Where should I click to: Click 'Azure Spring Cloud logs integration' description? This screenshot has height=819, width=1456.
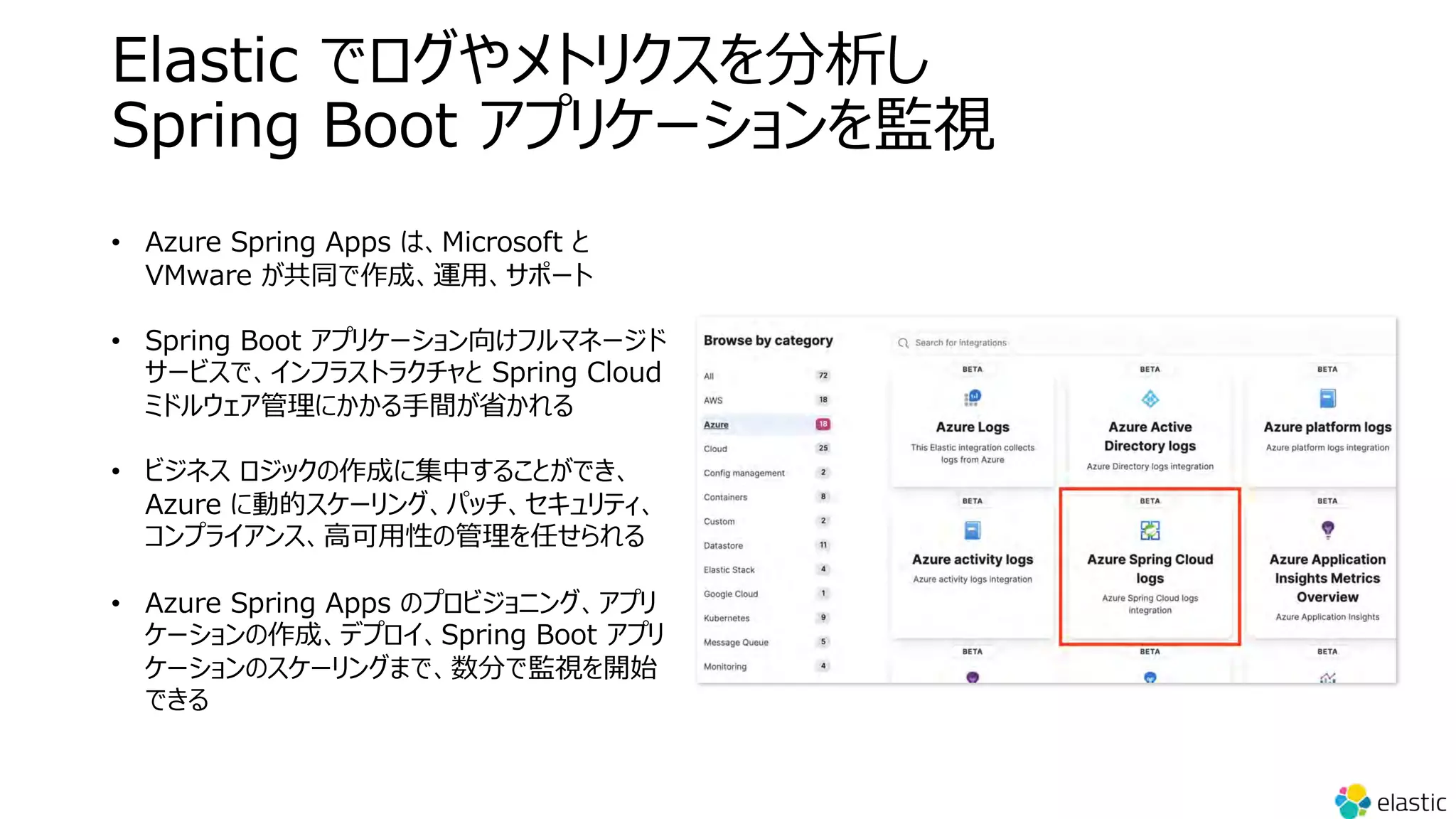1150,604
